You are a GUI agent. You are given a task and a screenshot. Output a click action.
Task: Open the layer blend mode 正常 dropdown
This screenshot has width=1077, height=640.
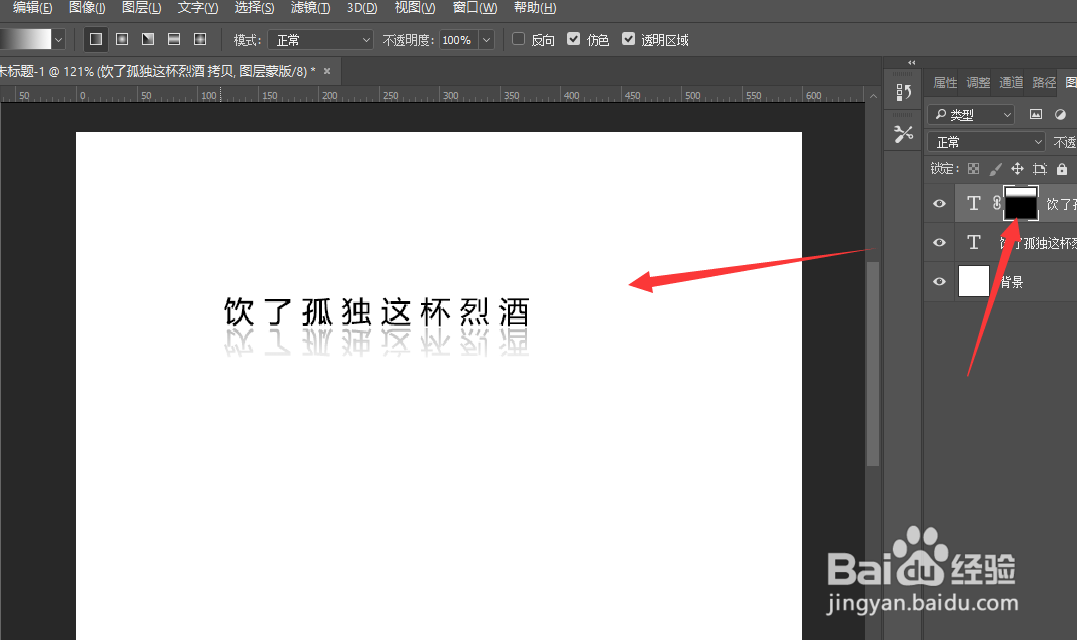(986, 142)
